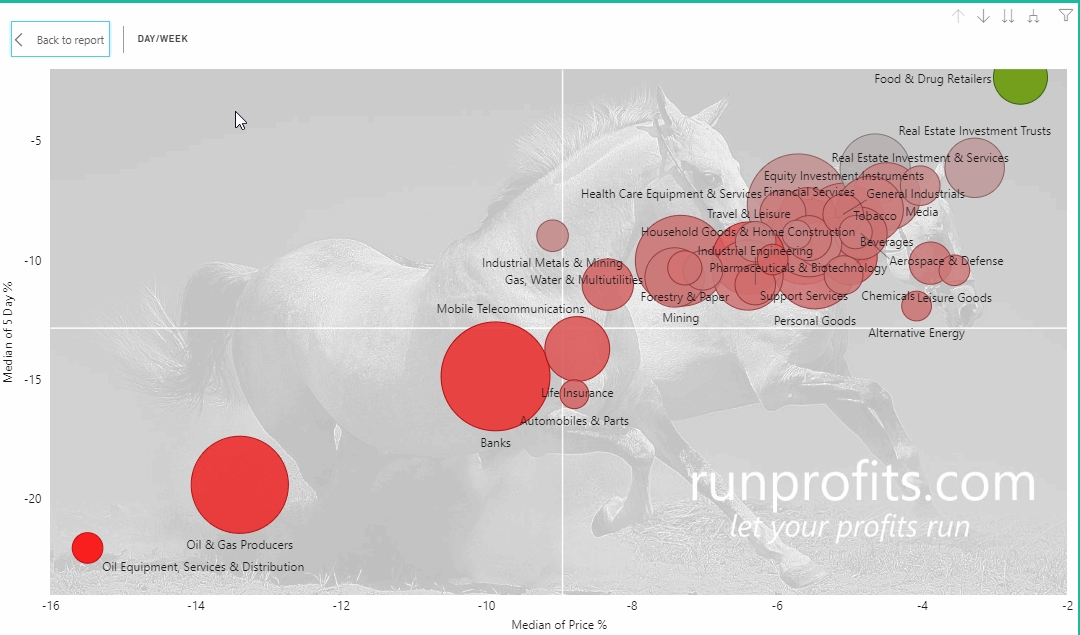Click the runprofits.com watermark text
The height and width of the screenshot is (635, 1080).
click(862, 484)
